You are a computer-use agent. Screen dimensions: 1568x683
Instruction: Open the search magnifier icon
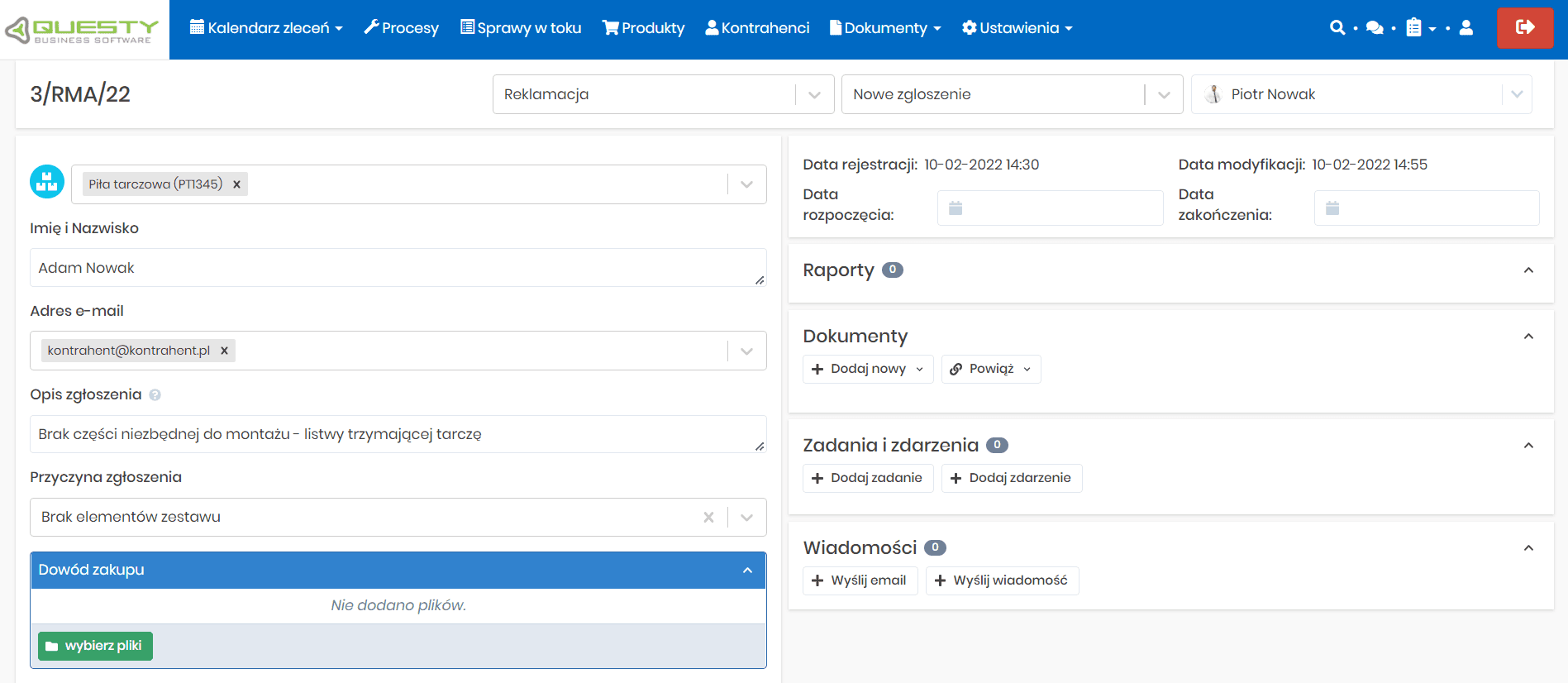(x=1337, y=27)
